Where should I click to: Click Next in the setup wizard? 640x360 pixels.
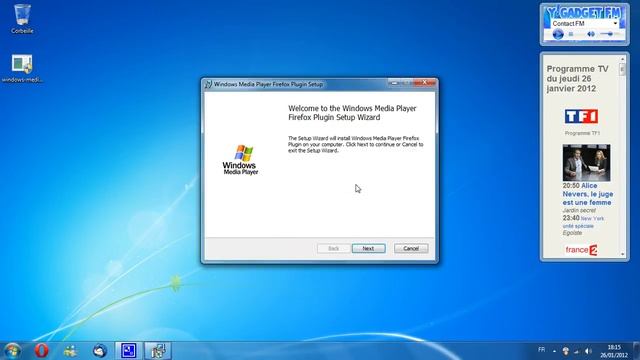pyautogui.click(x=369, y=248)
